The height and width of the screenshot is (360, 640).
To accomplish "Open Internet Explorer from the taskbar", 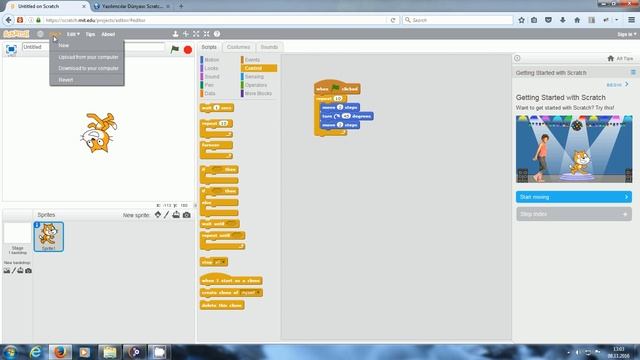I will click(36, 352).
